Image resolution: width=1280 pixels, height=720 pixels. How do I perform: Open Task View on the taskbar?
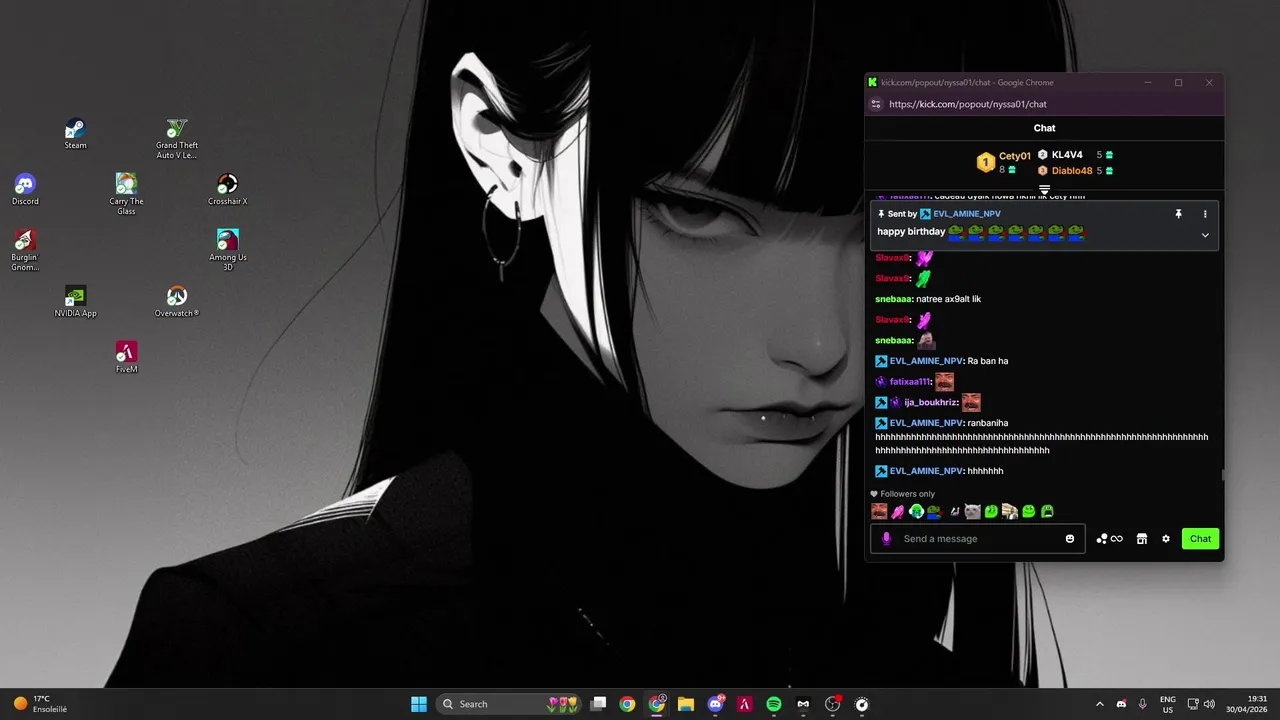tap(598, 704)
